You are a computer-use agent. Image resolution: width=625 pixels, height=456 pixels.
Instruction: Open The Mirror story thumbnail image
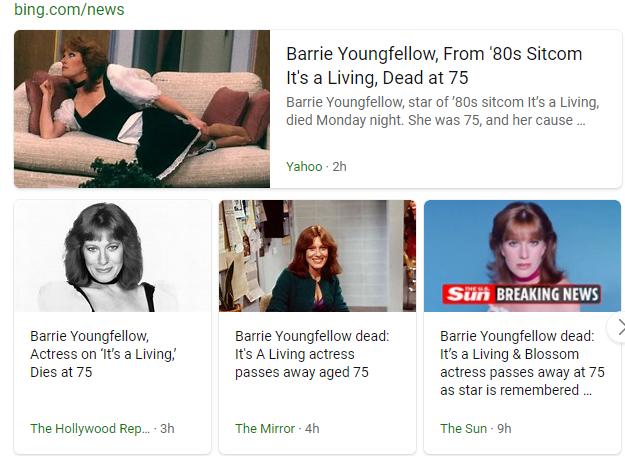click(x=317, y=256)
